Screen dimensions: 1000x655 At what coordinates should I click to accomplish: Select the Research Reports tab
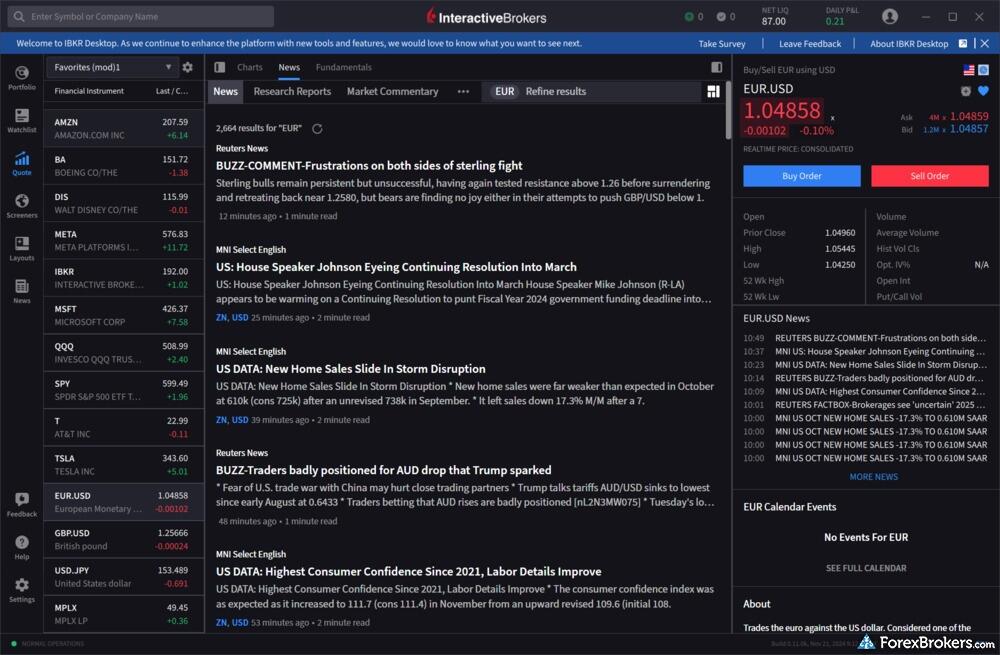coord(292,91)
